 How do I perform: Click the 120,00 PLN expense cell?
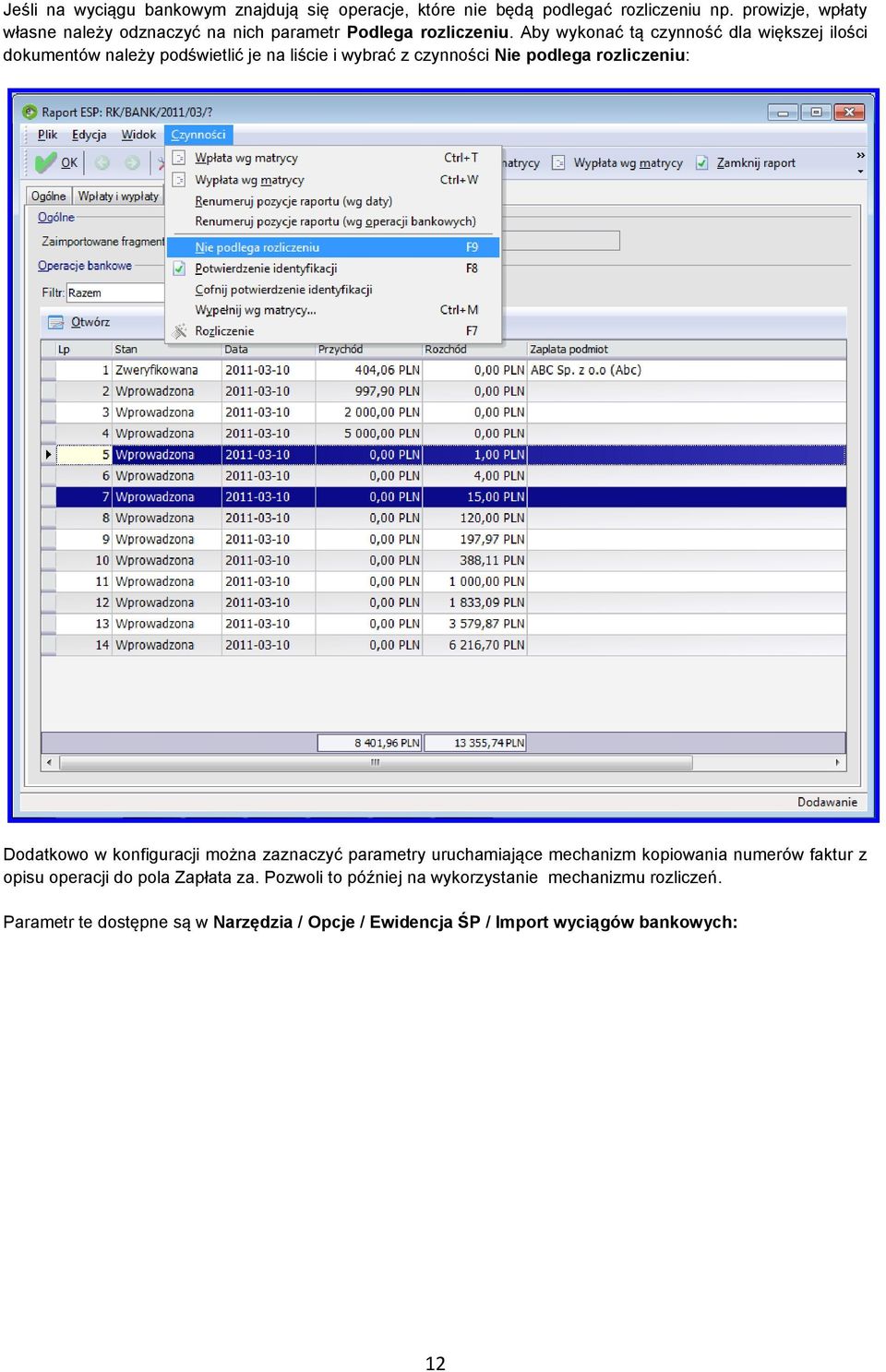(475, 519)
